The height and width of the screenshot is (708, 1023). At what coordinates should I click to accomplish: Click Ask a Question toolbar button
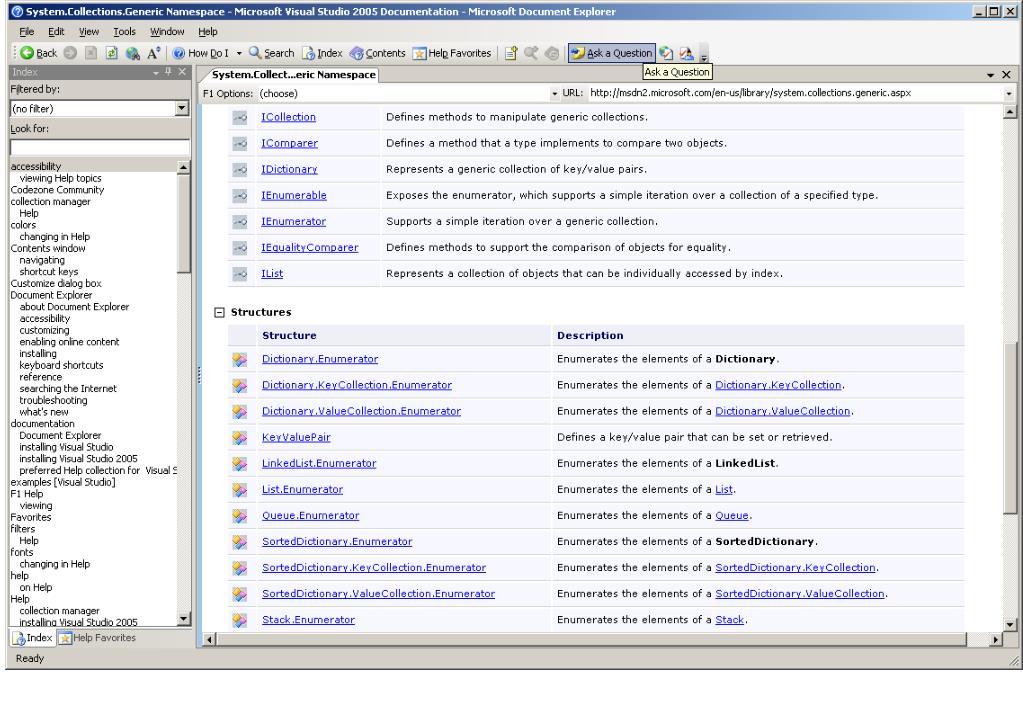tap(611, 54)
